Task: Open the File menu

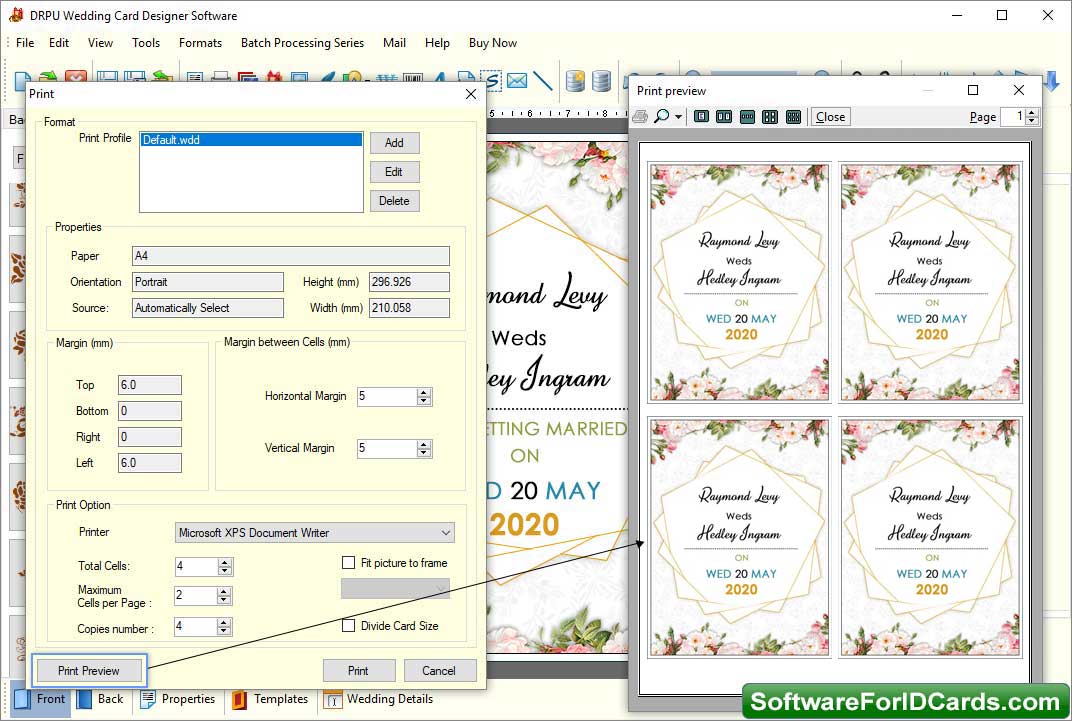Action: coord(25,42)
